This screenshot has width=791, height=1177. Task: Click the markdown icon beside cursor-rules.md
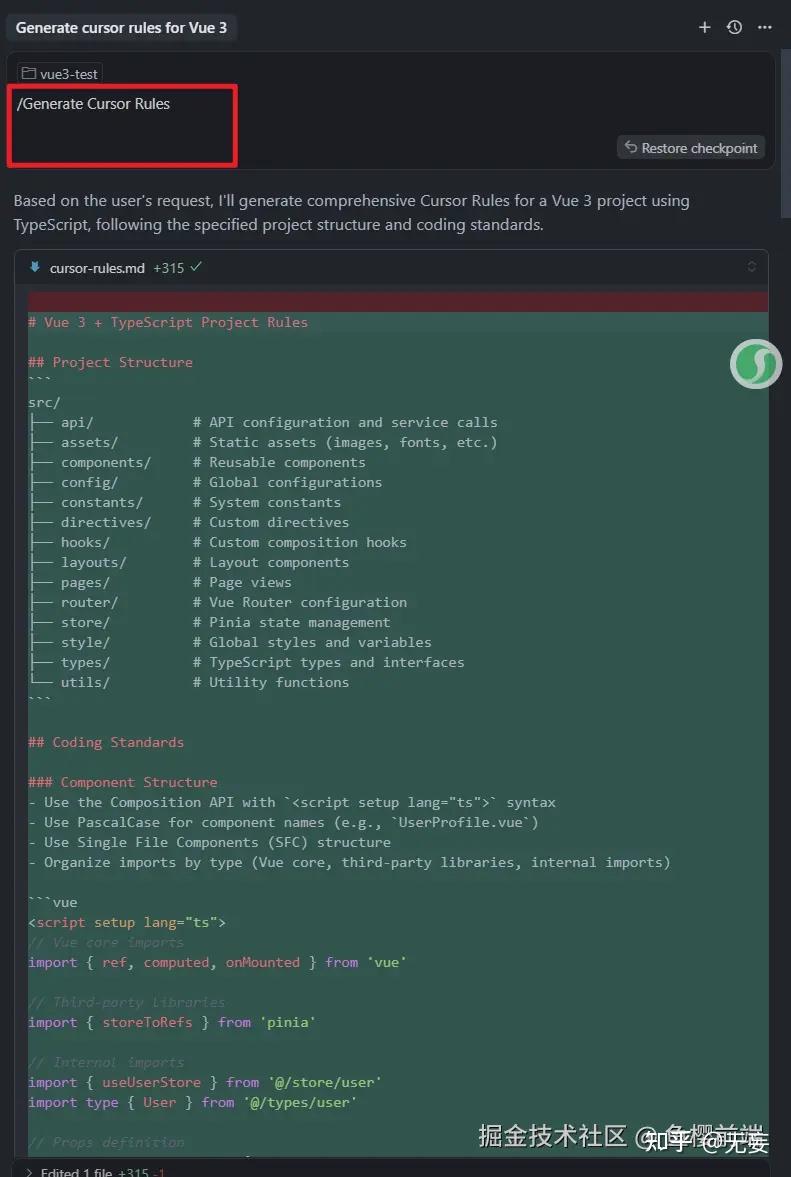(33, 267)
